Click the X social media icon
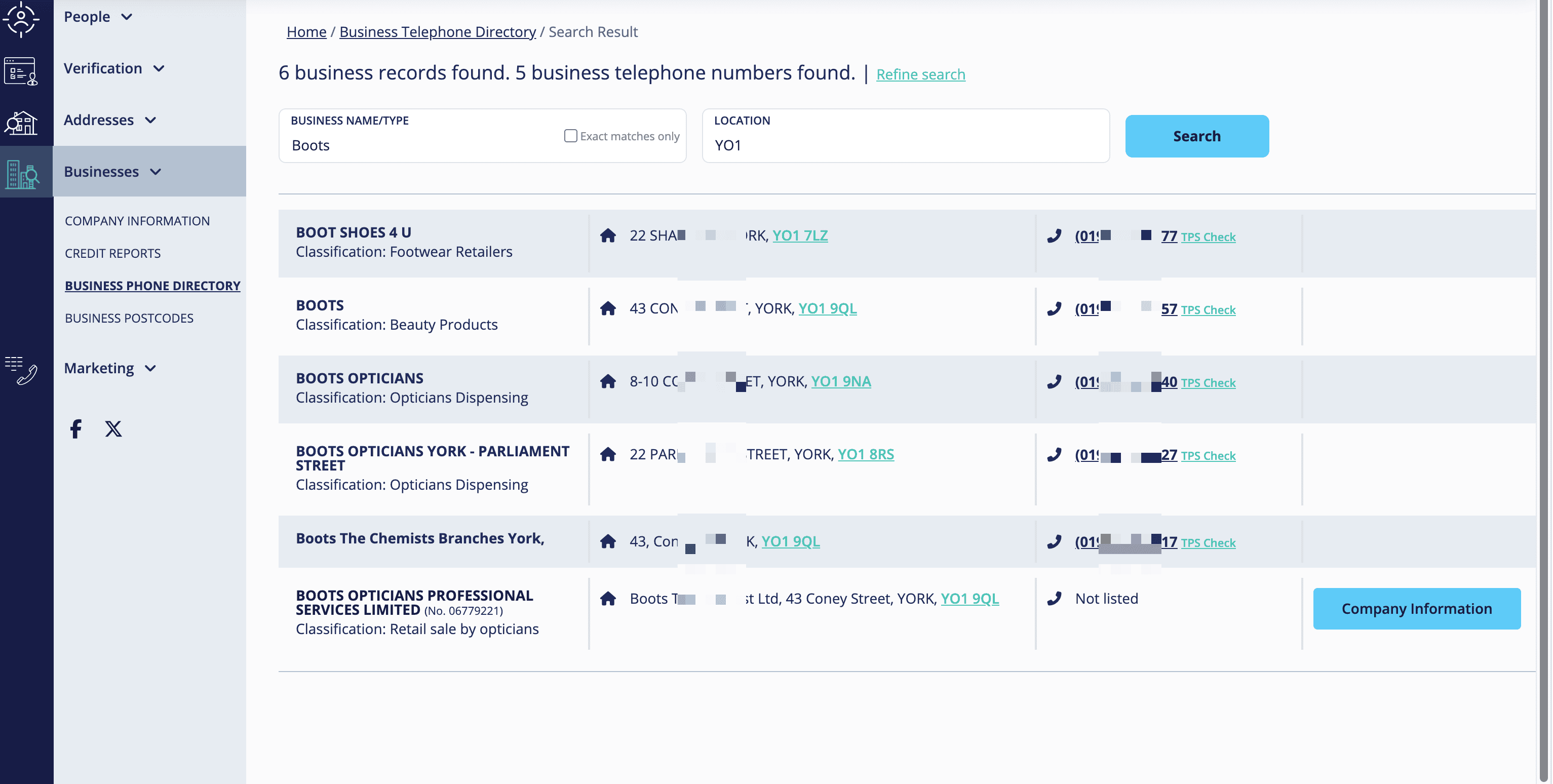Image resolution: width=1553 pixels, height=784 pixels. (113, 428)
